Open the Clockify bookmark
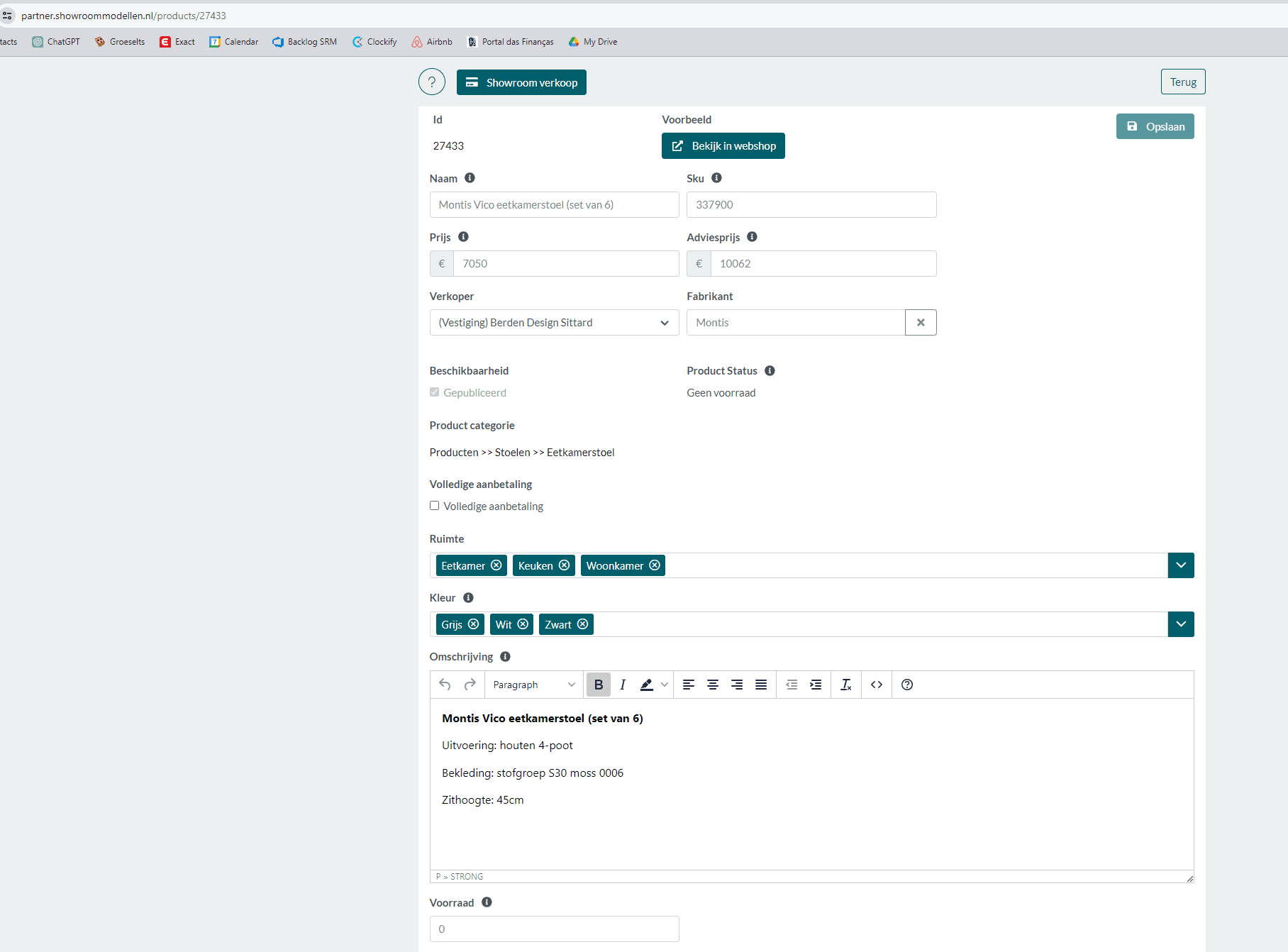 (x=374, y=42)
